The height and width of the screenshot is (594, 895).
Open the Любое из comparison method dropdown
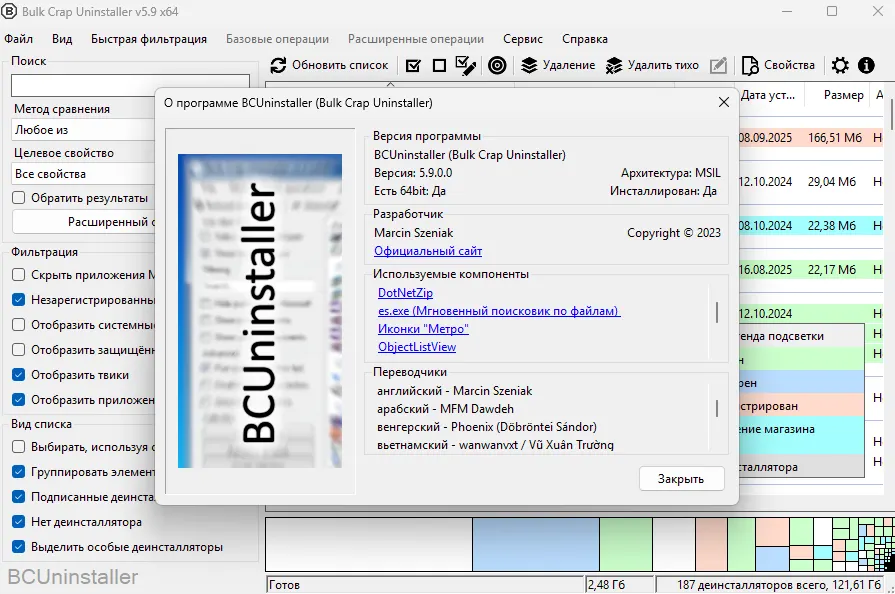point(82,130)
